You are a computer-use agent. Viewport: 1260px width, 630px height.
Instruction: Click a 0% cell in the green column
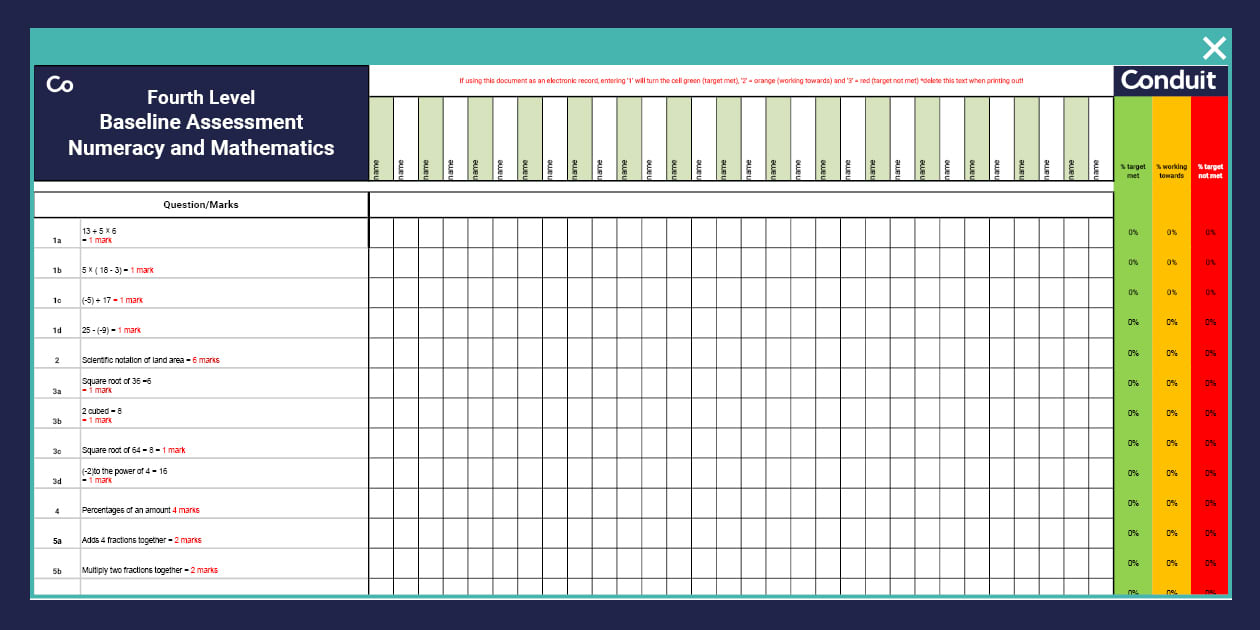pos(1134,233)
